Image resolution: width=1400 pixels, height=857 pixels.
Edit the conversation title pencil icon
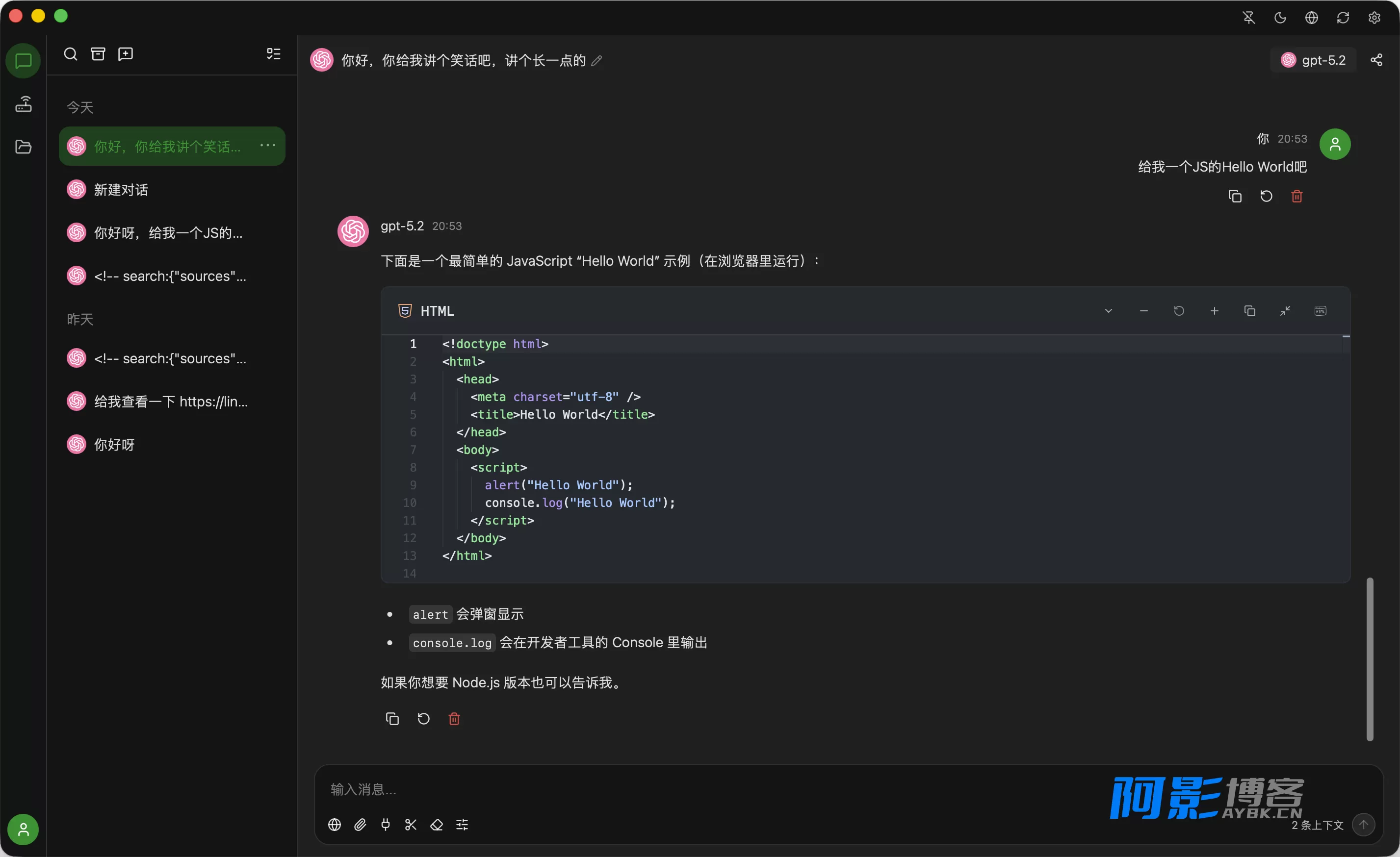point(596,61)
